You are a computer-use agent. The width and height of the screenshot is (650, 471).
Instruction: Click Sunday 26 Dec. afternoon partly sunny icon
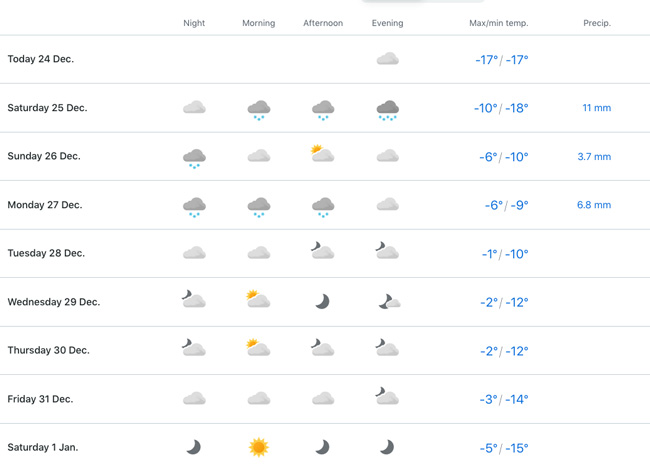[323, 153]
